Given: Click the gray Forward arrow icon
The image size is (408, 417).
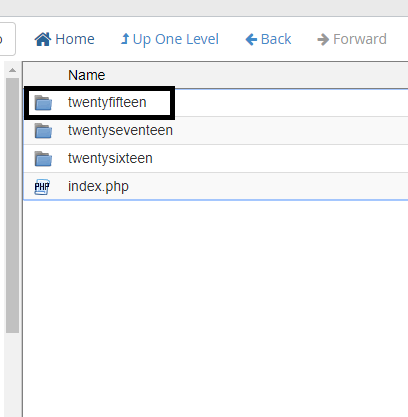Looking at the screenshot, I should (323, 39).
